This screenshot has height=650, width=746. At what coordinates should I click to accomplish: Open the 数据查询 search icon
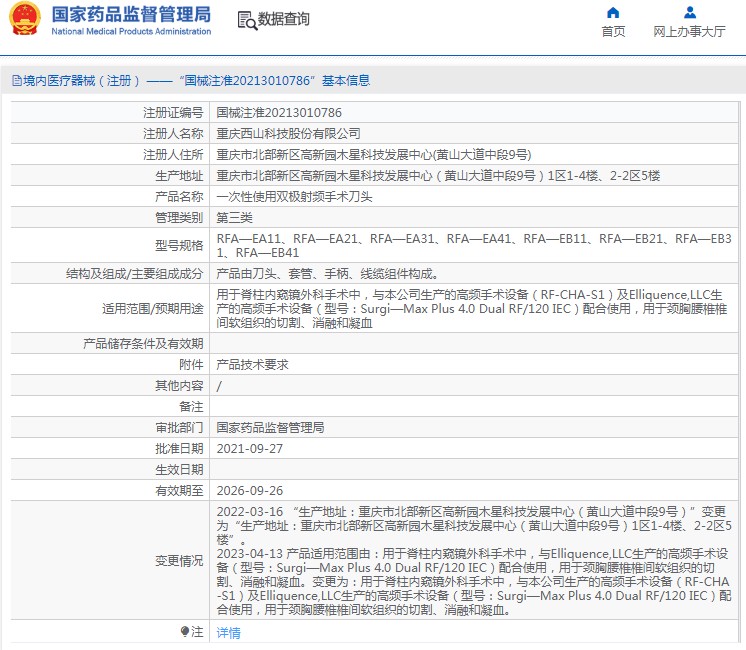(x=247, y=20)
